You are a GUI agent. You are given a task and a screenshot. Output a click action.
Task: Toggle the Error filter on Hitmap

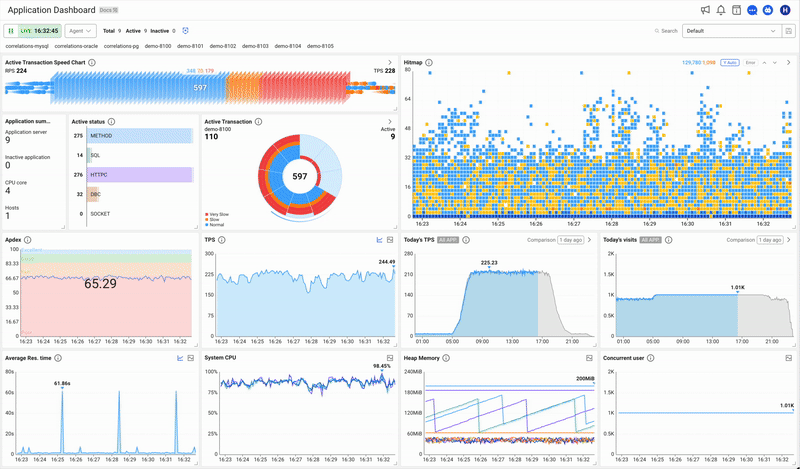pyautogui.click(x=750, y=63)
